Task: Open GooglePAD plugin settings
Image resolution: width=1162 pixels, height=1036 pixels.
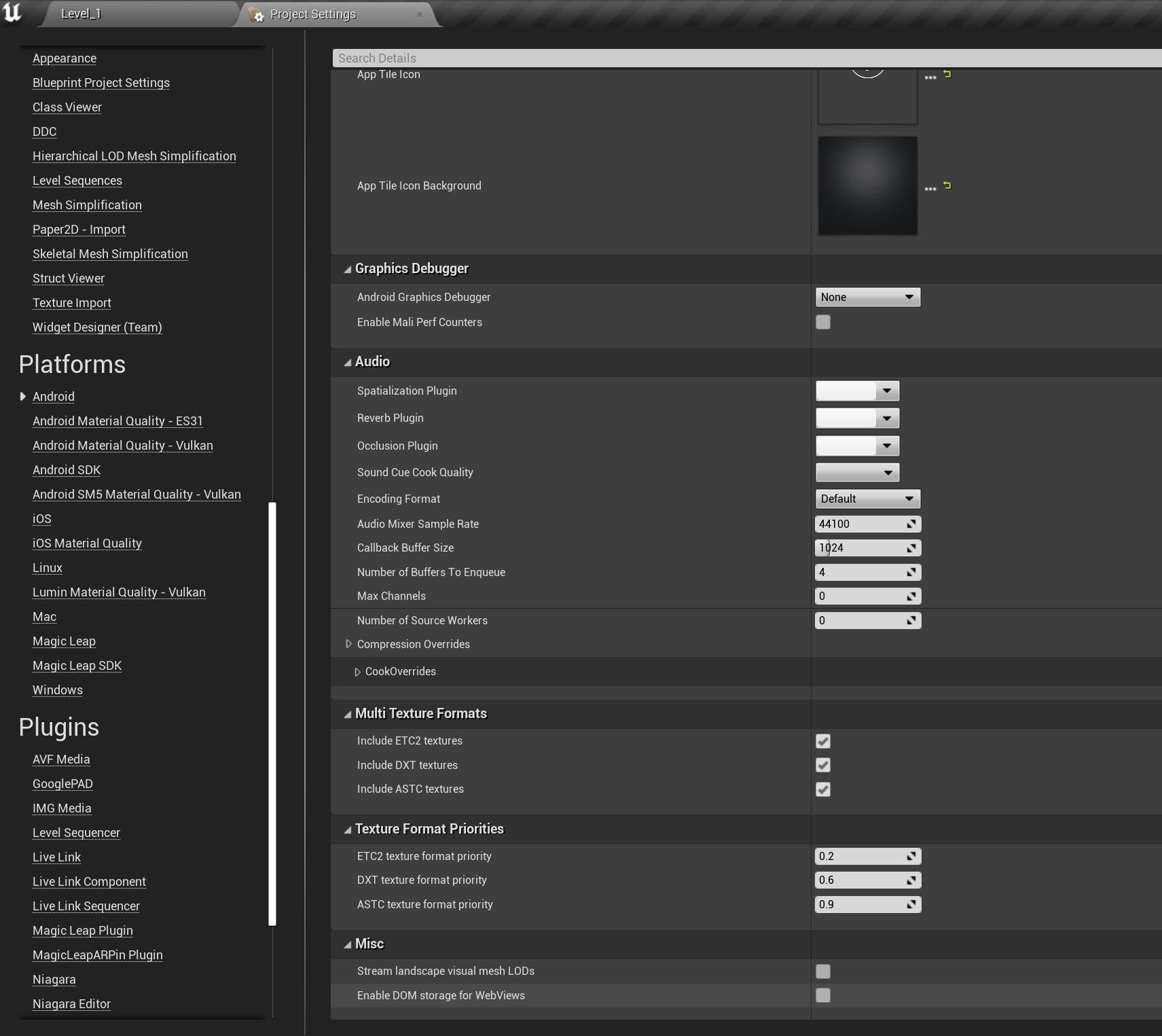Action: 62,784
